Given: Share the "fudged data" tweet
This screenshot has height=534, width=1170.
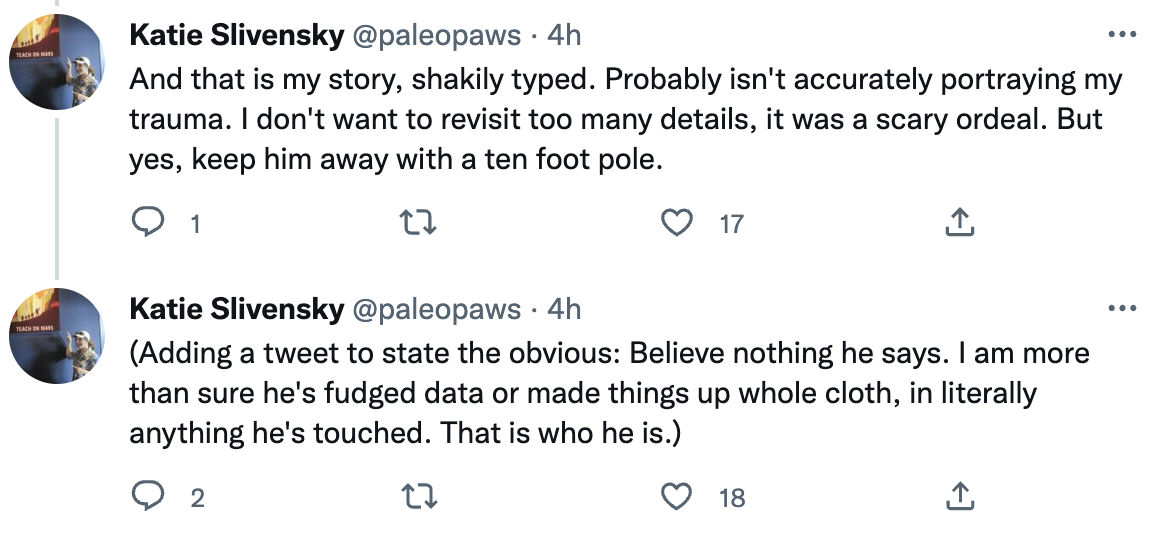Looking at the screenshot, I should [x=959, y=496].
